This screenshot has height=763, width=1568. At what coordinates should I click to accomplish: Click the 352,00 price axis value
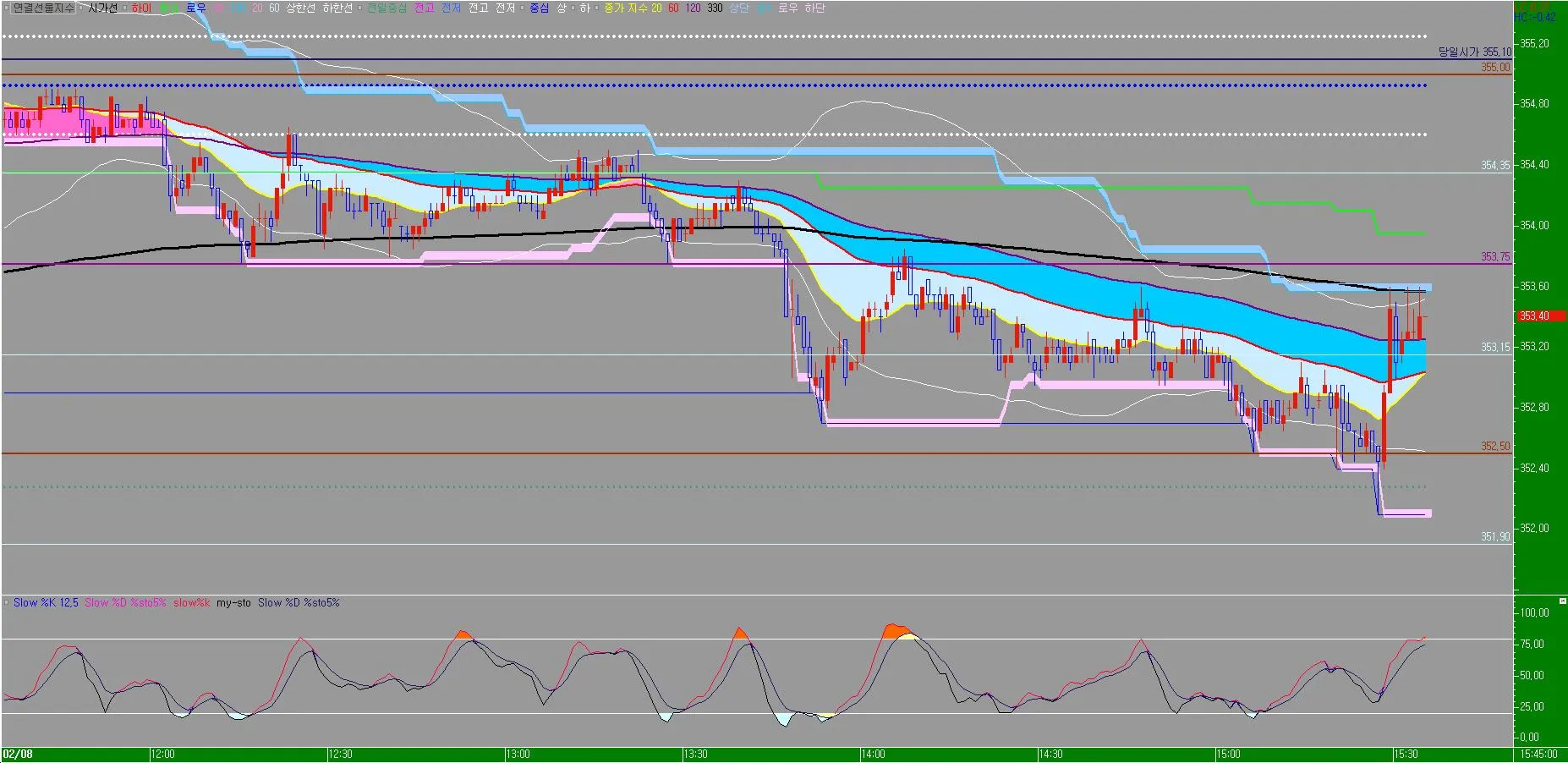[x=1534, y=528]
